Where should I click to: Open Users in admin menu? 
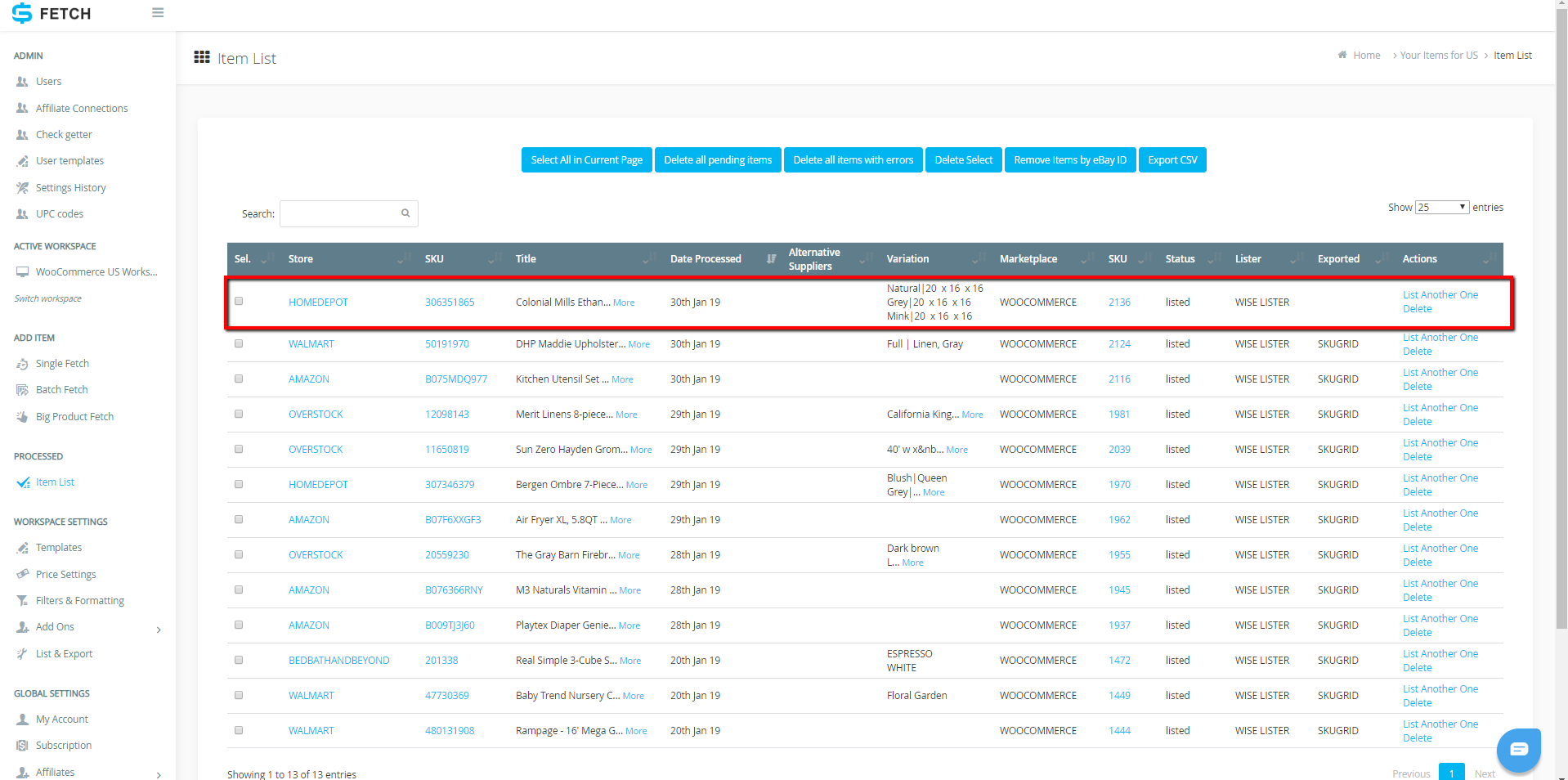(x=48, y=82)
